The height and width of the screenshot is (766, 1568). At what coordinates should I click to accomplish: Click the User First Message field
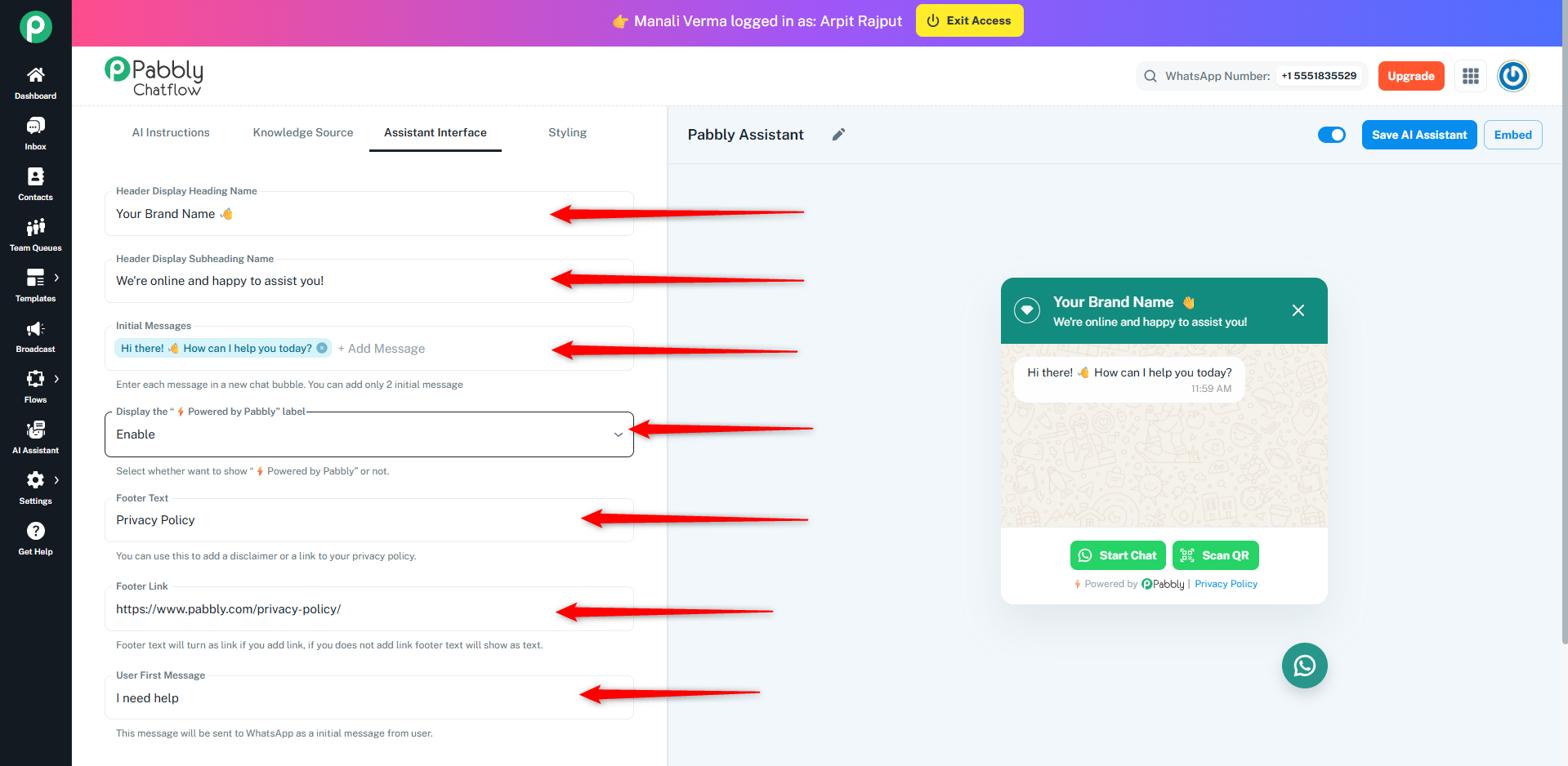369,698
